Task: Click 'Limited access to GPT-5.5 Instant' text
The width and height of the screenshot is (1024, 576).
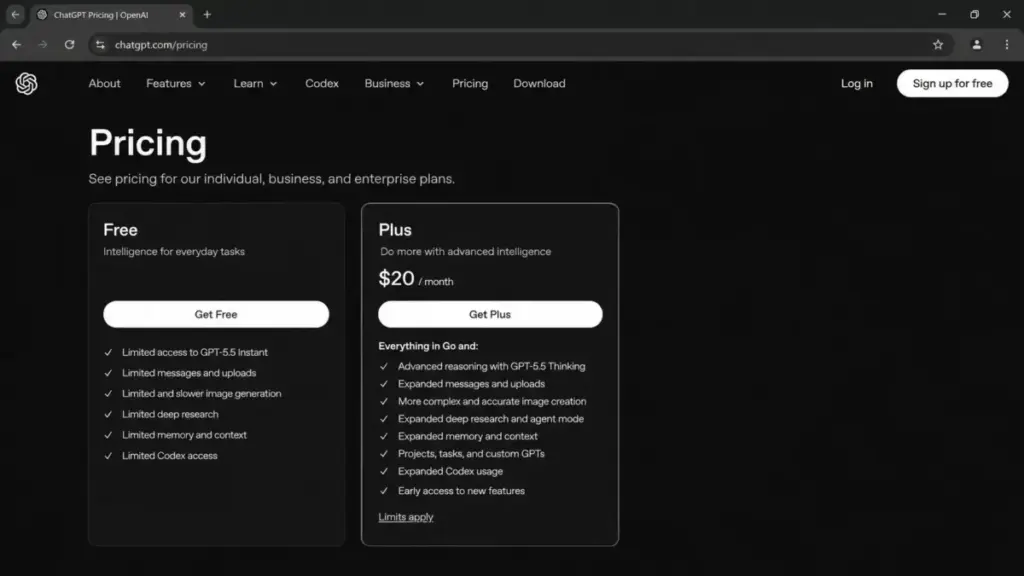Action: [x=195, y=352]
